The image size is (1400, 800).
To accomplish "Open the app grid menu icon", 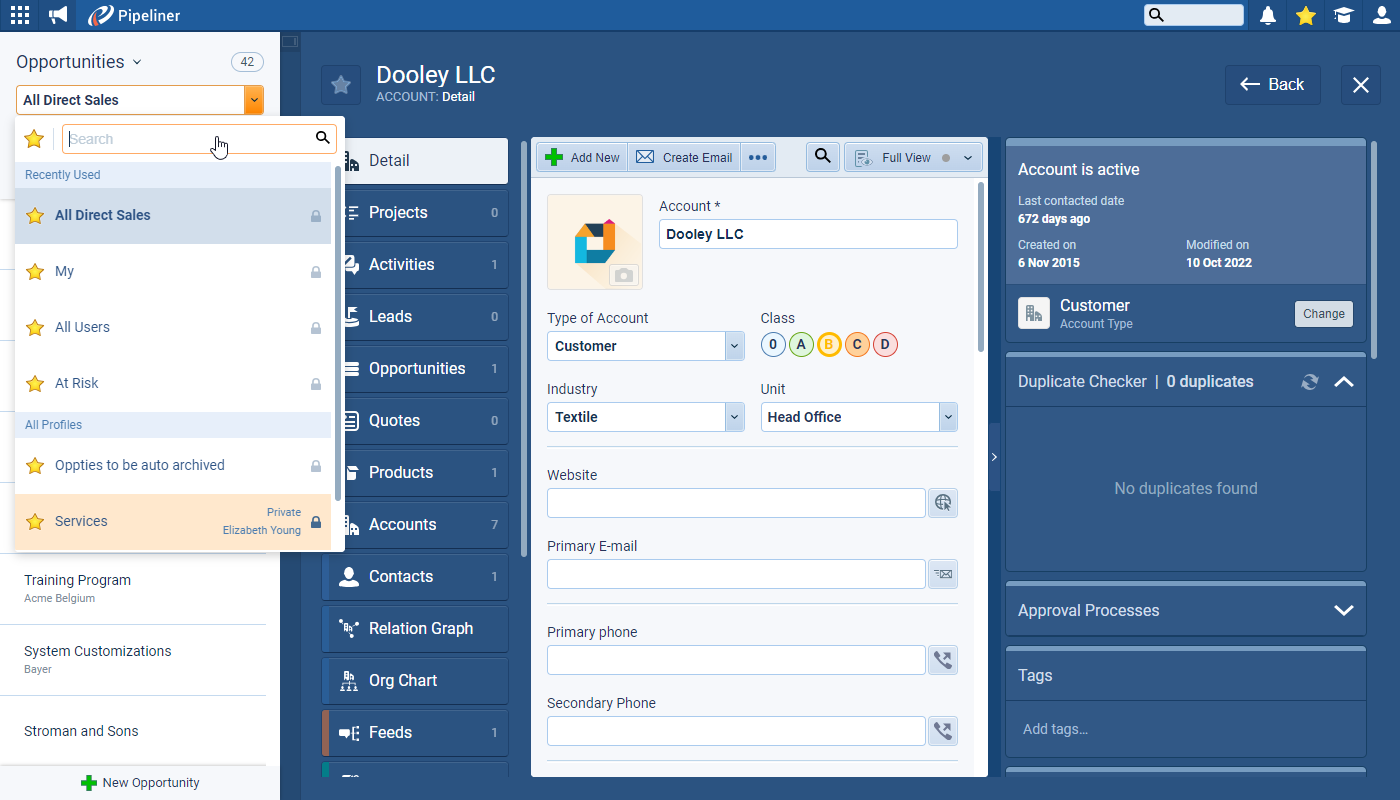I will click(x=20, y=15).
